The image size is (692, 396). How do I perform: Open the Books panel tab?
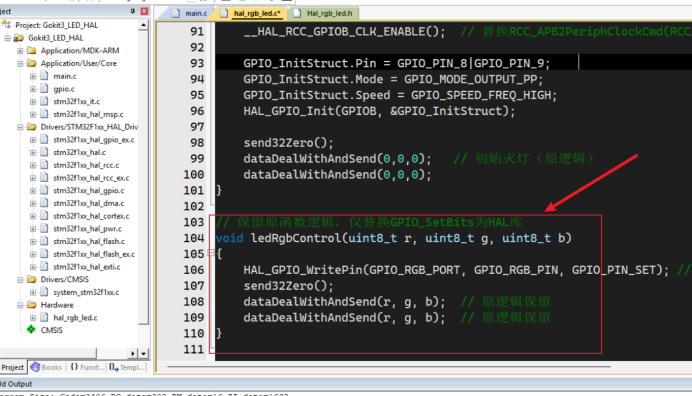pyautogui.click(x=46, y=367)
